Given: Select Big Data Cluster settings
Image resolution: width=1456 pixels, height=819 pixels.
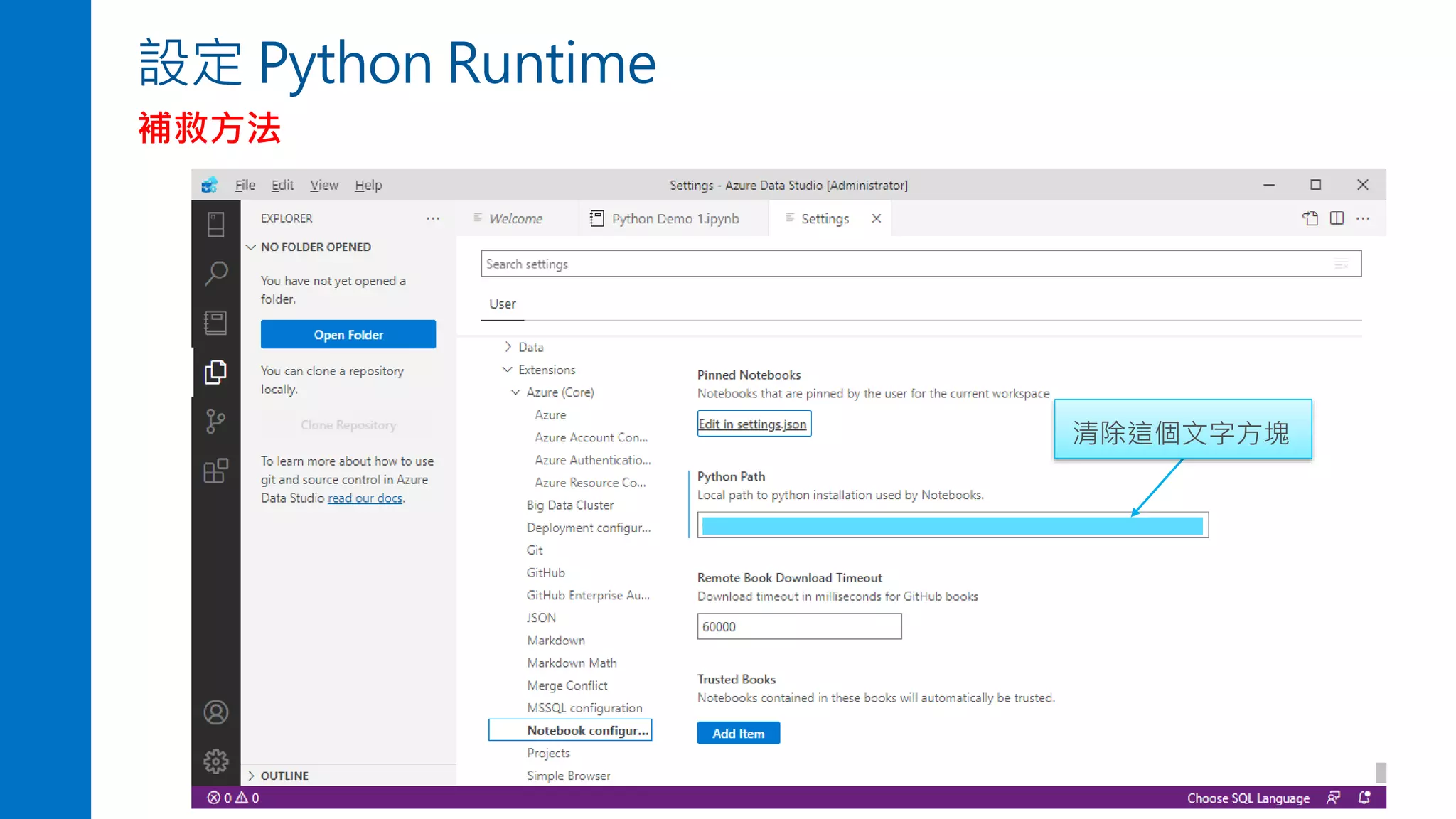Looking at the screenshot, I should 570,505.
